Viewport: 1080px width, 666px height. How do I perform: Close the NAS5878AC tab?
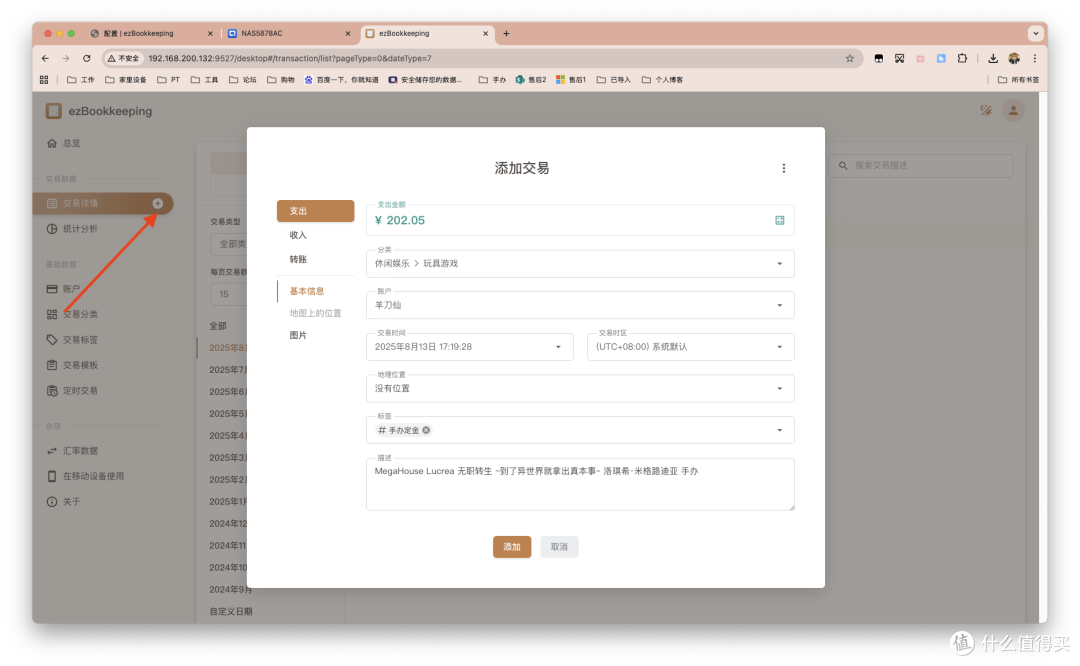coord(348,33)
